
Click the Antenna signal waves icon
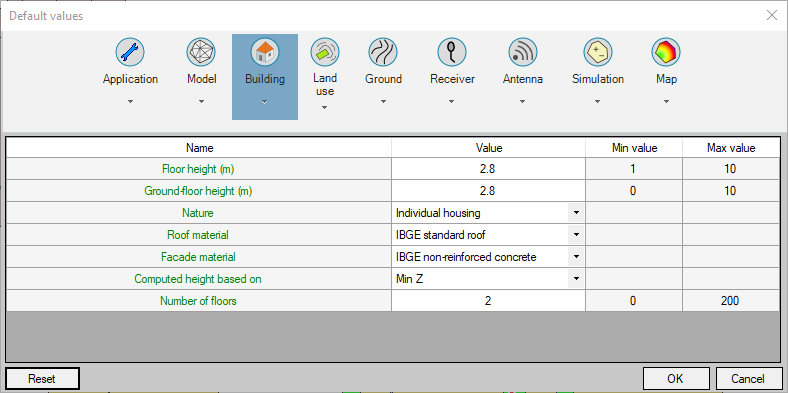[523, 52]
